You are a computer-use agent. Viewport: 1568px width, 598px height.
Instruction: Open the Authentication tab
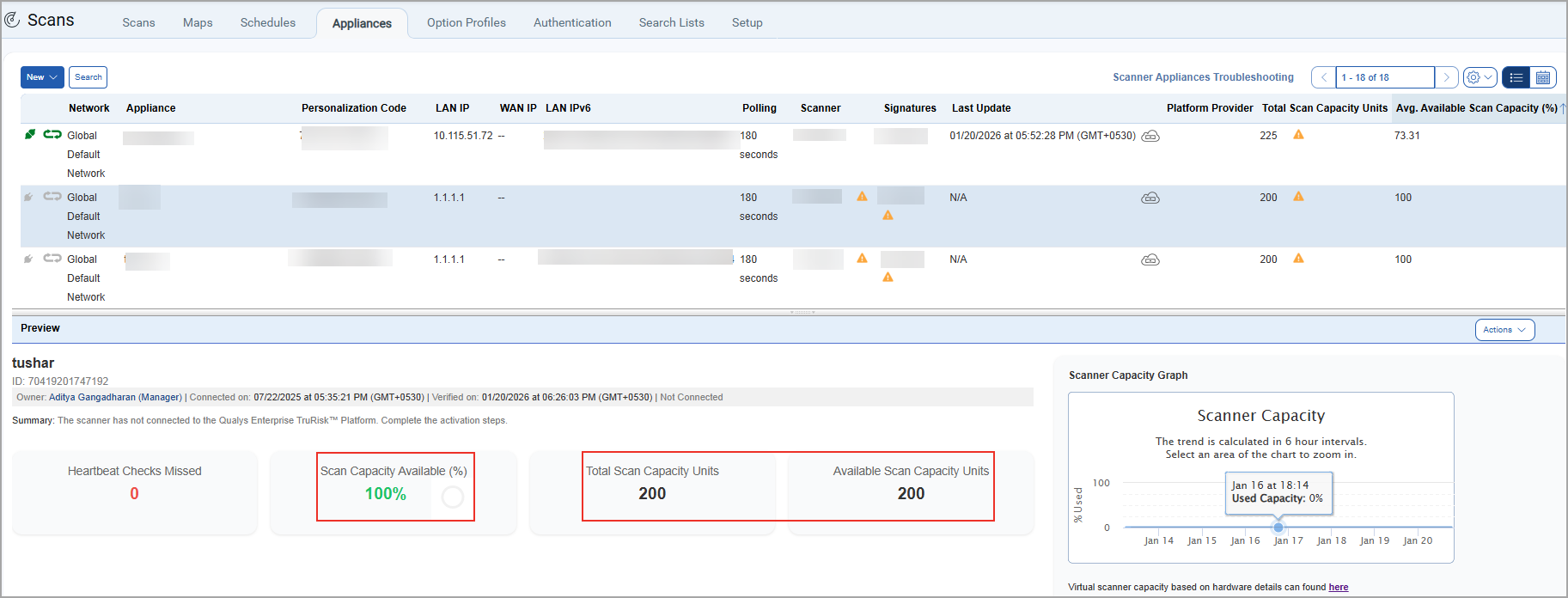tap(572, 22)
